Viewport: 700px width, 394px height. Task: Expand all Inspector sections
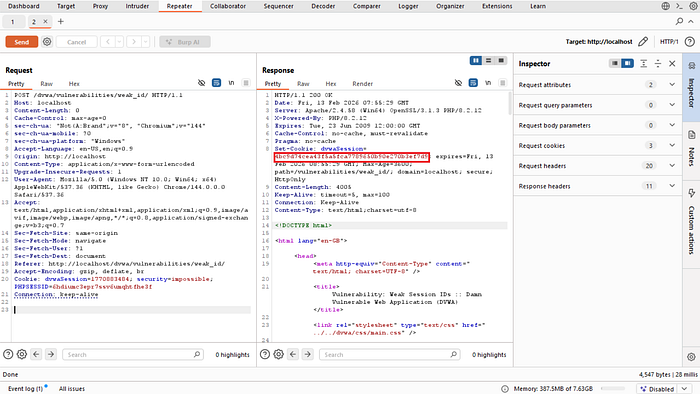[643, 64]
